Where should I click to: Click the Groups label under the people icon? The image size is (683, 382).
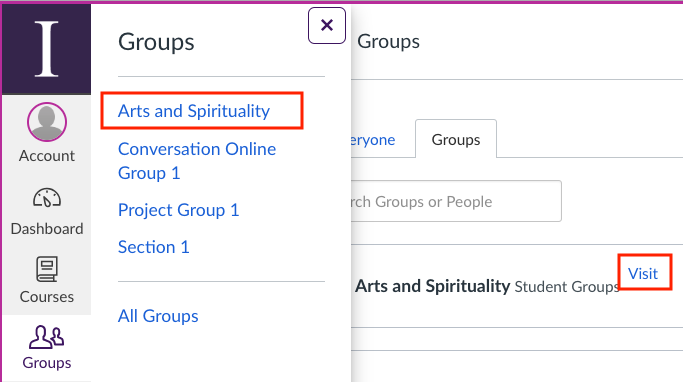[47, 363]
